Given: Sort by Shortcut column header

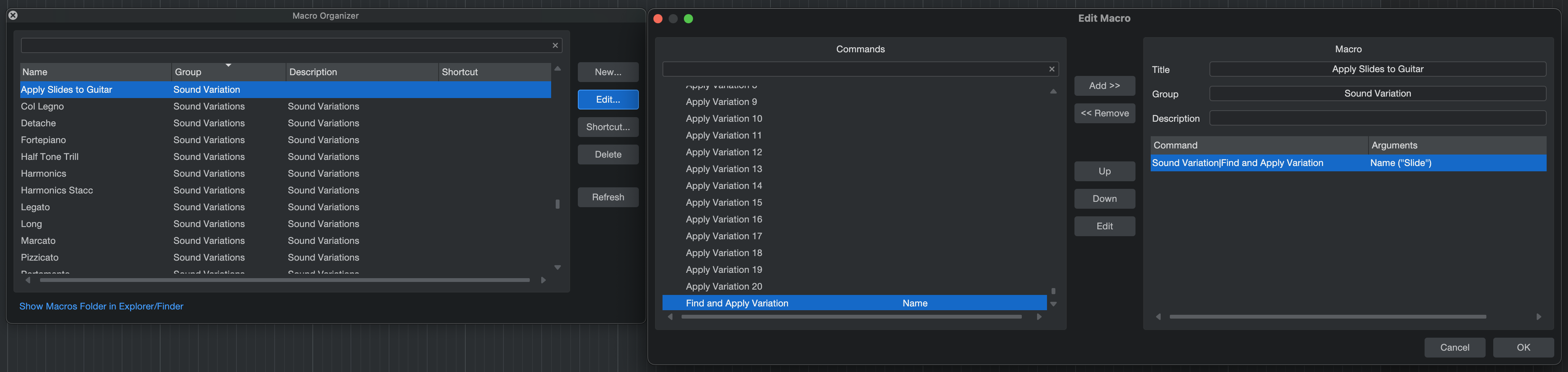Looking at the screenshot, I should click(x=495, y=72).
